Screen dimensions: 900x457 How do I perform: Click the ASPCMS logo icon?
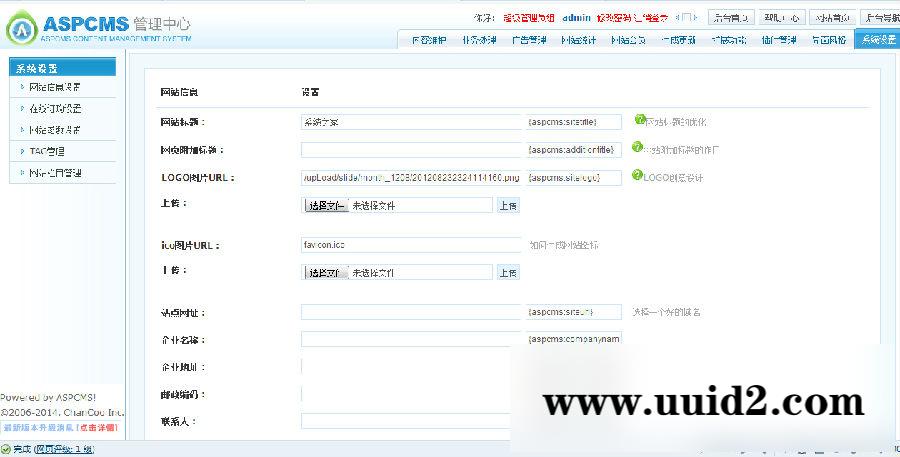(x=22, y=28)
